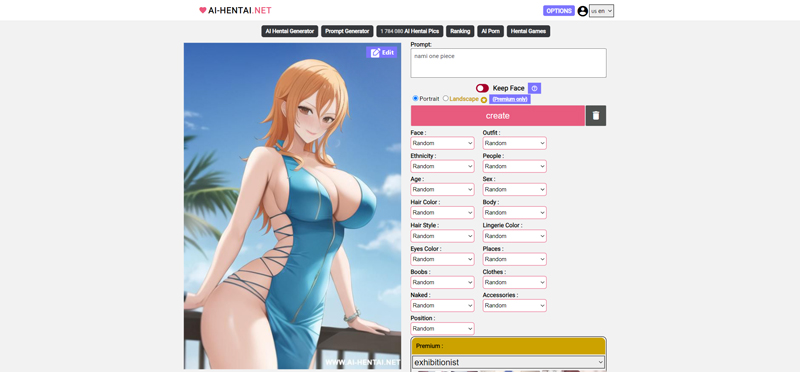
Task: Click the Edit icon on the image
Action: pyautogui.click(x=382, y=52)
